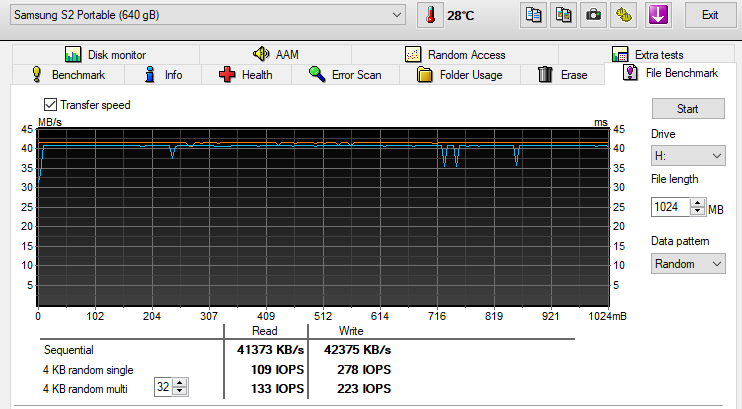Click the Error Scan magnifier icon
The height and width of the screenshot is (409, 742).
tap(317, 74)
